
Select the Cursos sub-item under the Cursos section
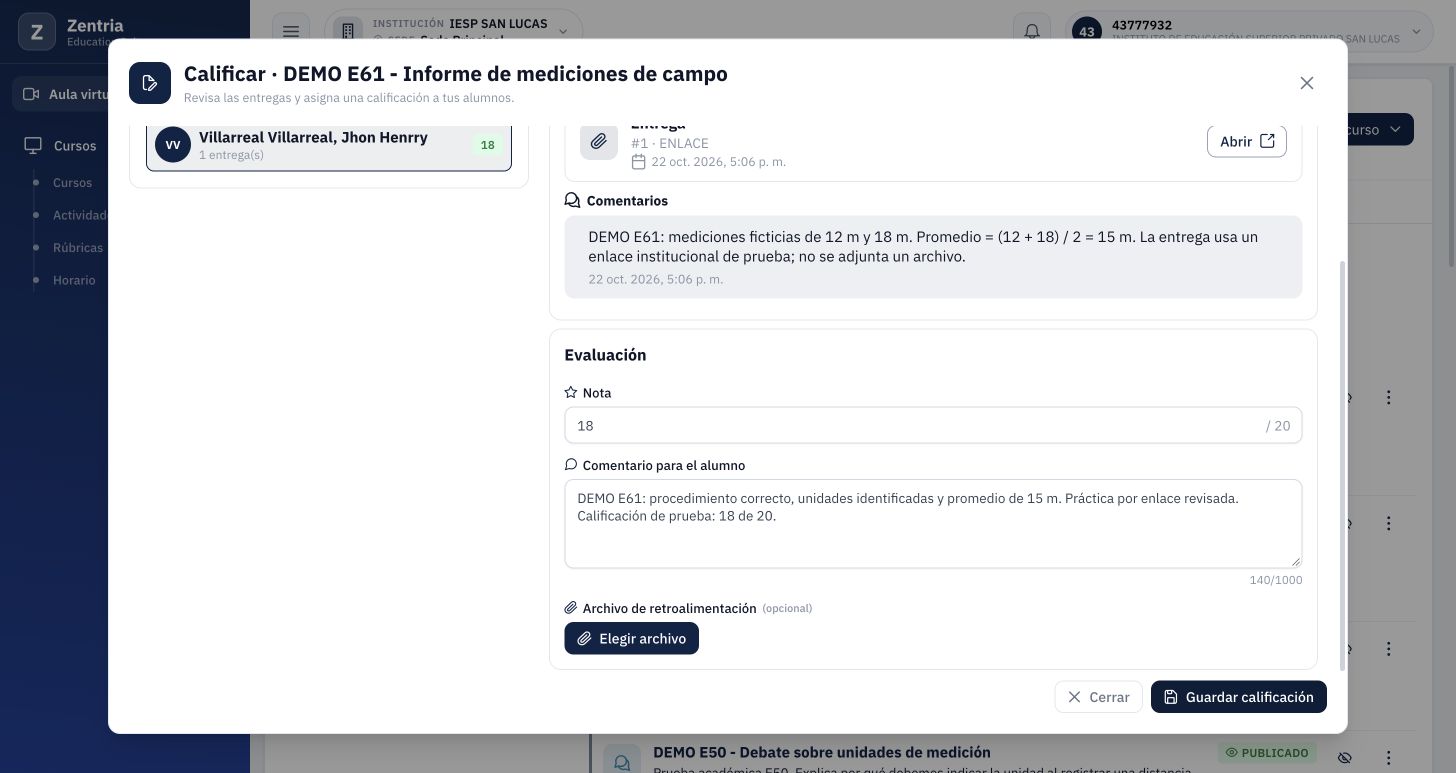72,183
